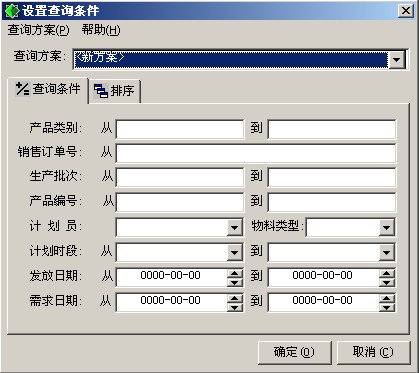This screenshot has height=373, width=419.
Task: Click the 产品类别 从 text box
Action: [180, 129]
